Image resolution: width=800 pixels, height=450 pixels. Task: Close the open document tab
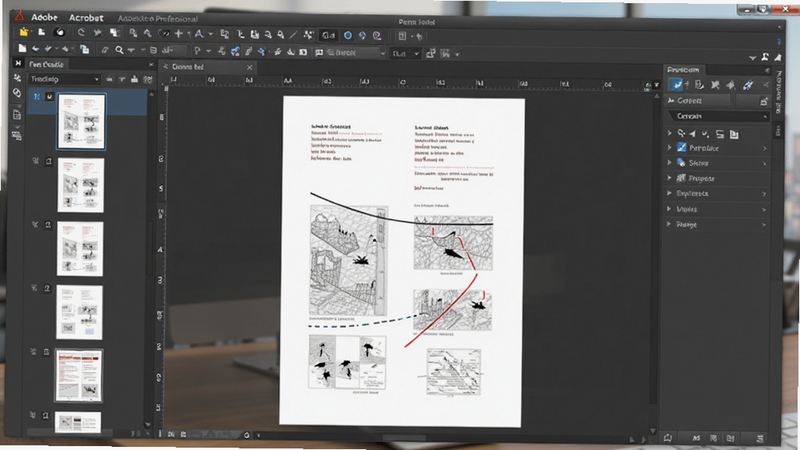pos(249,67)
